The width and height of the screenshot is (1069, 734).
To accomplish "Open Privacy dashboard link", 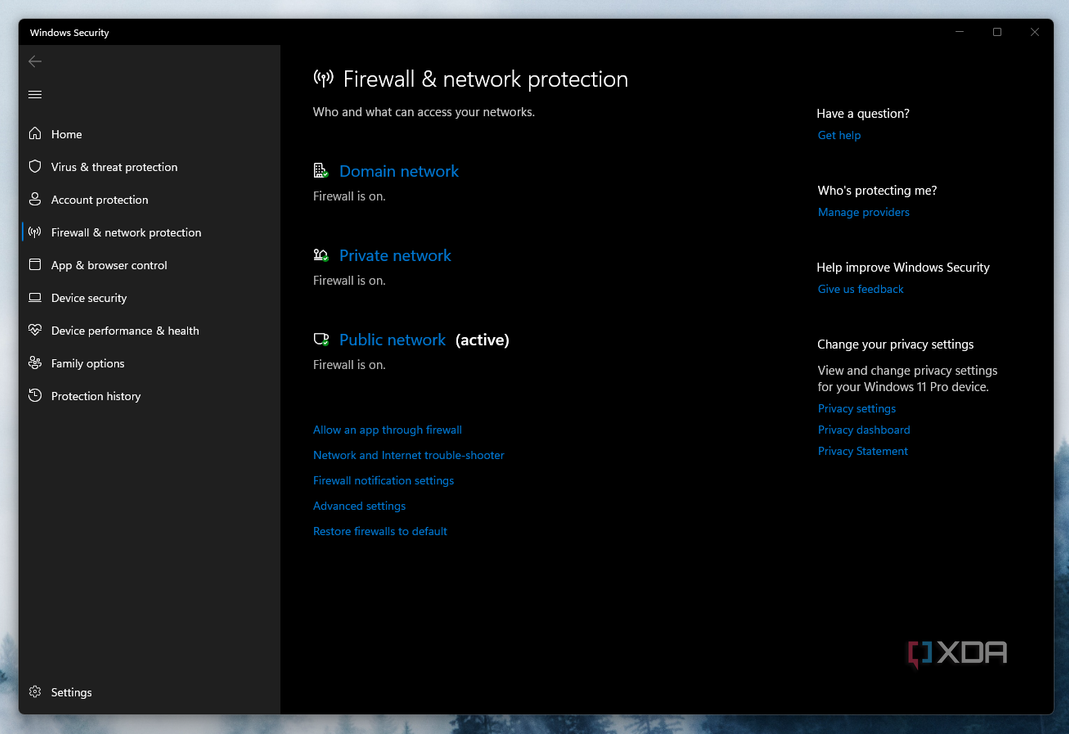I will click(x=864, y=429).
